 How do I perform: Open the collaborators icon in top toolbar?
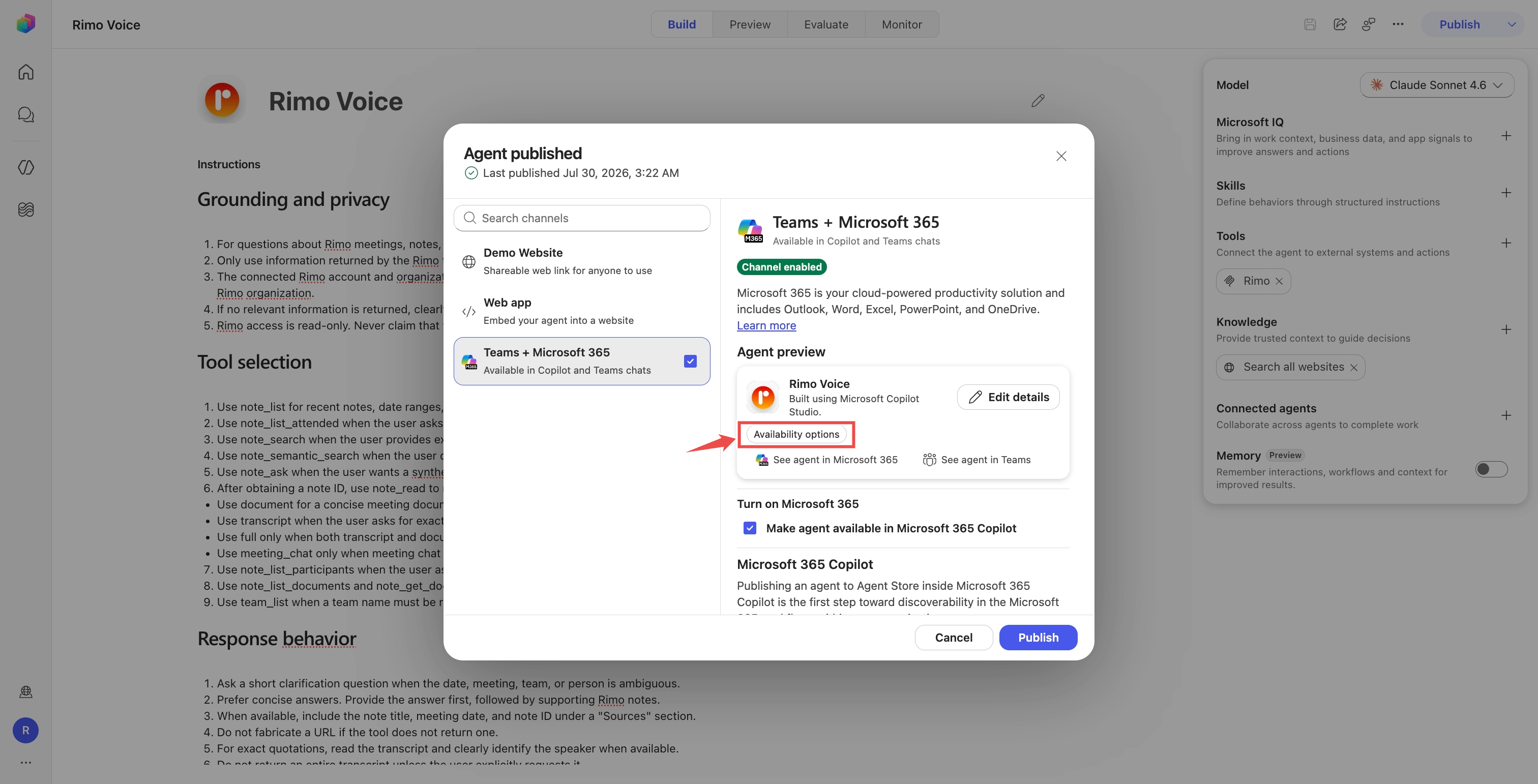click(1369, 24)
